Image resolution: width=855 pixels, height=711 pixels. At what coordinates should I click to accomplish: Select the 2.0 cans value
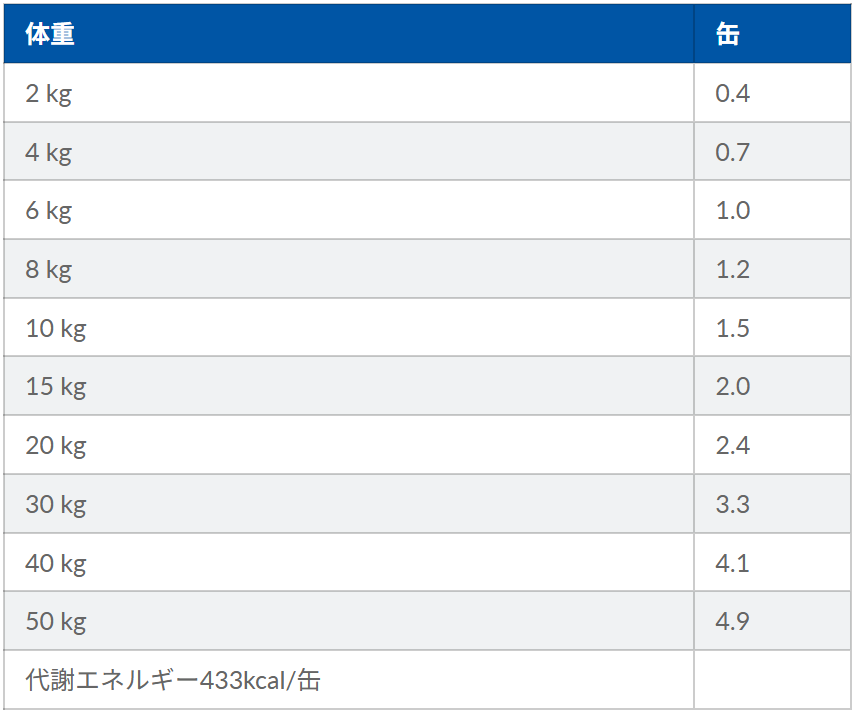coord(733,387)
